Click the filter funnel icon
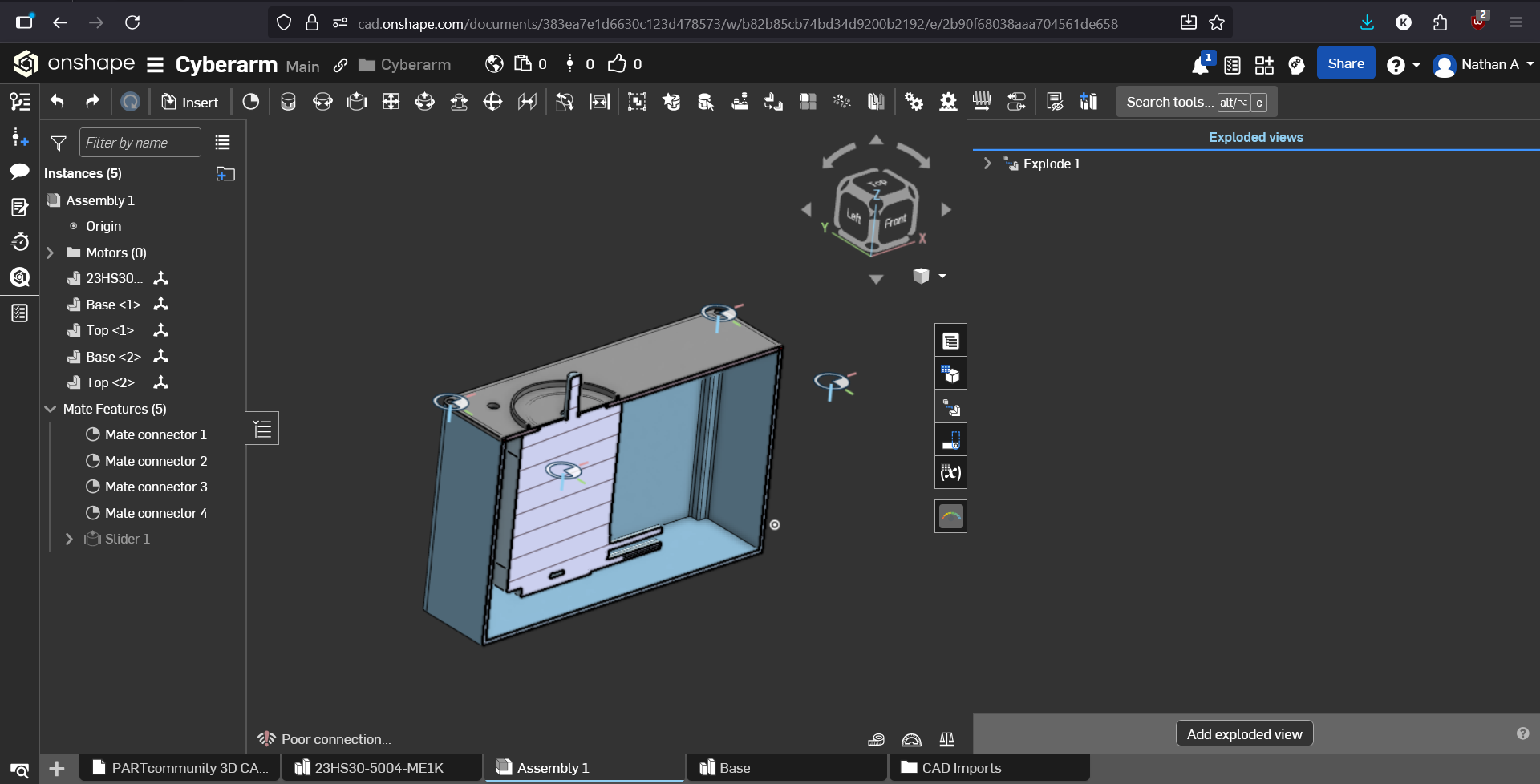 pyautogui.click(x=59, y=143)
